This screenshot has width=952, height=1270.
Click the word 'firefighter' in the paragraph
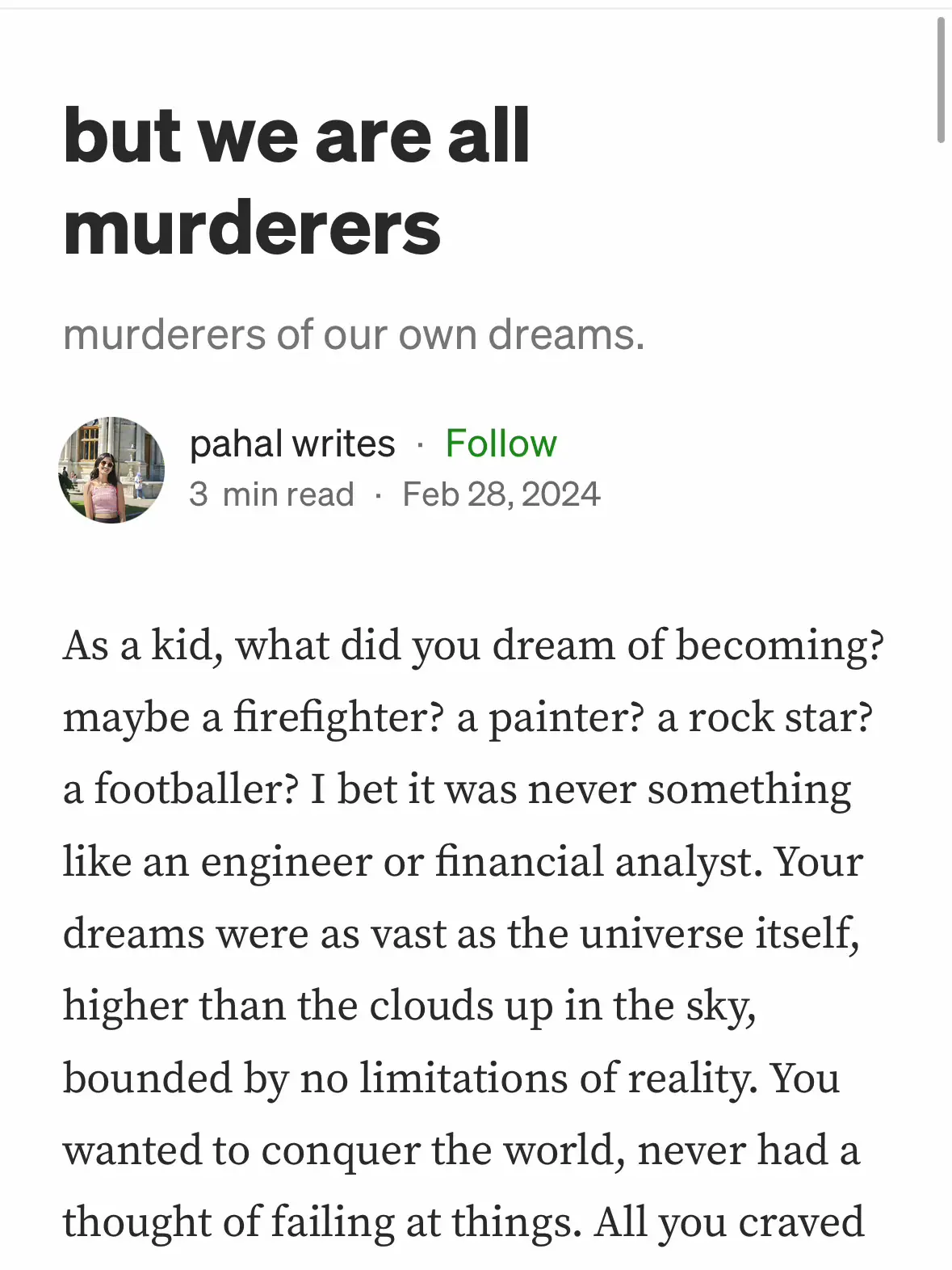click(x=338, y=717)
